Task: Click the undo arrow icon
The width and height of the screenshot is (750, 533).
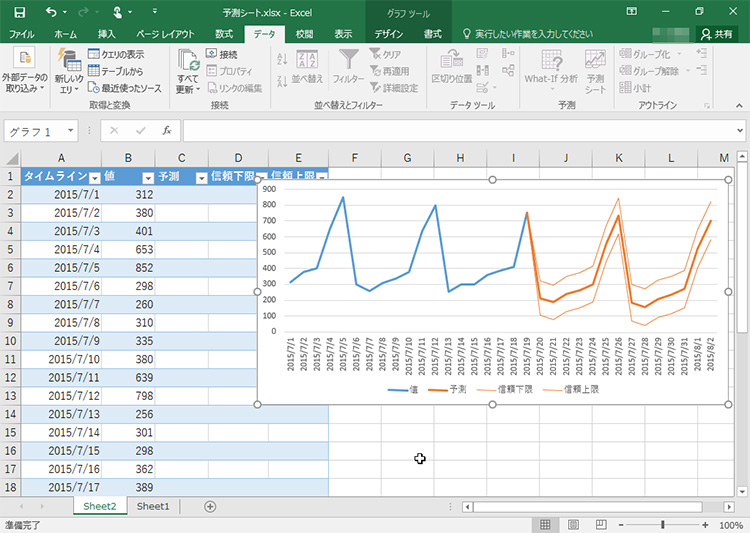Action: point(51,11)
